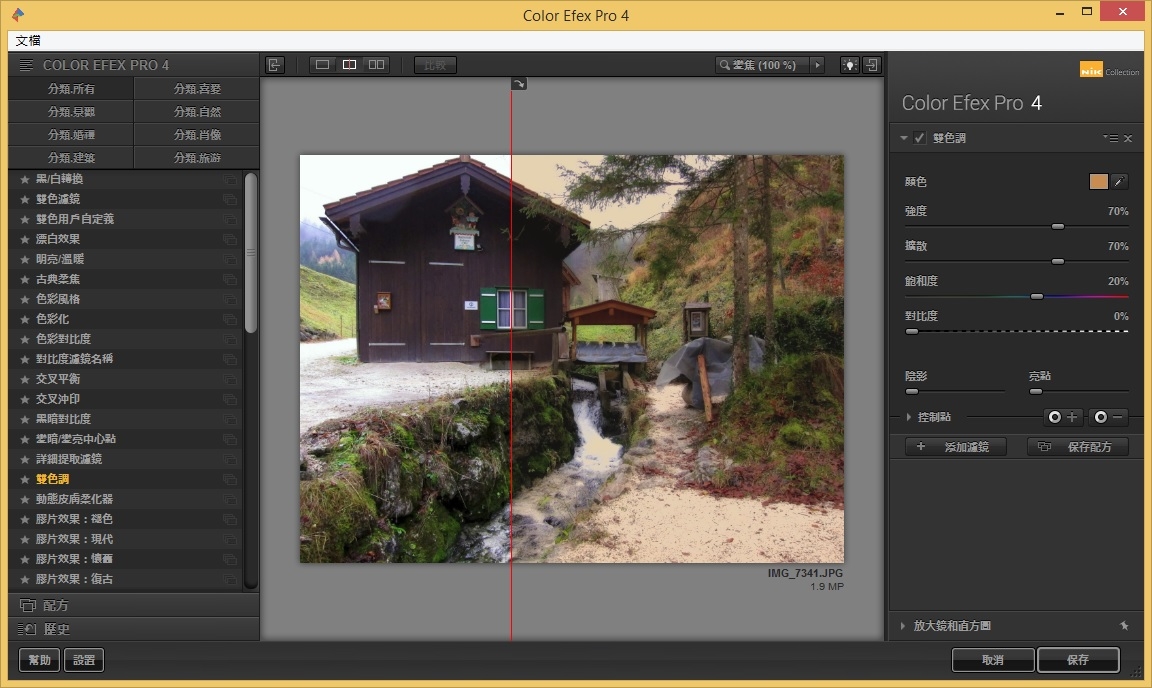Switch to single image preview mode

click(x=323, y=65)
